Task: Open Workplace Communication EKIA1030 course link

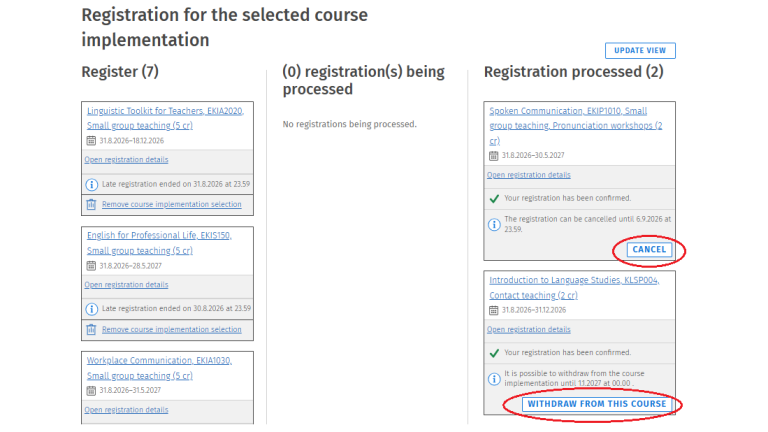Action: tap(159, 368)
